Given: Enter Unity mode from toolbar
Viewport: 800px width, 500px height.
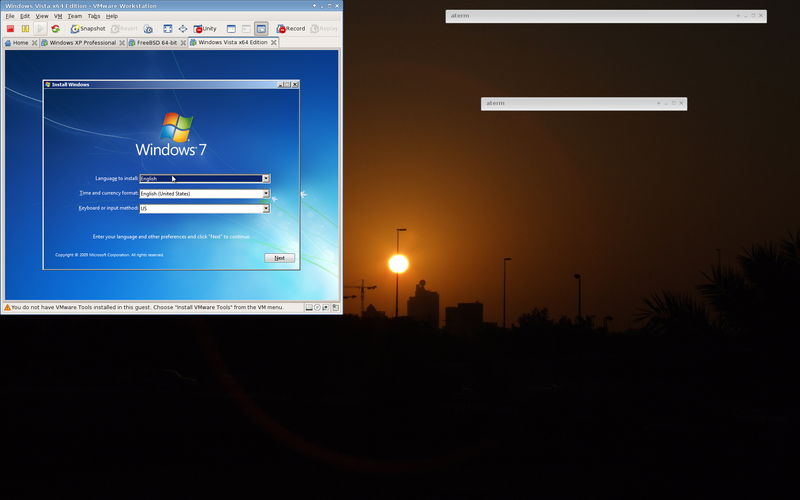Looking at the screenshot, I should (x=205, y=29).
